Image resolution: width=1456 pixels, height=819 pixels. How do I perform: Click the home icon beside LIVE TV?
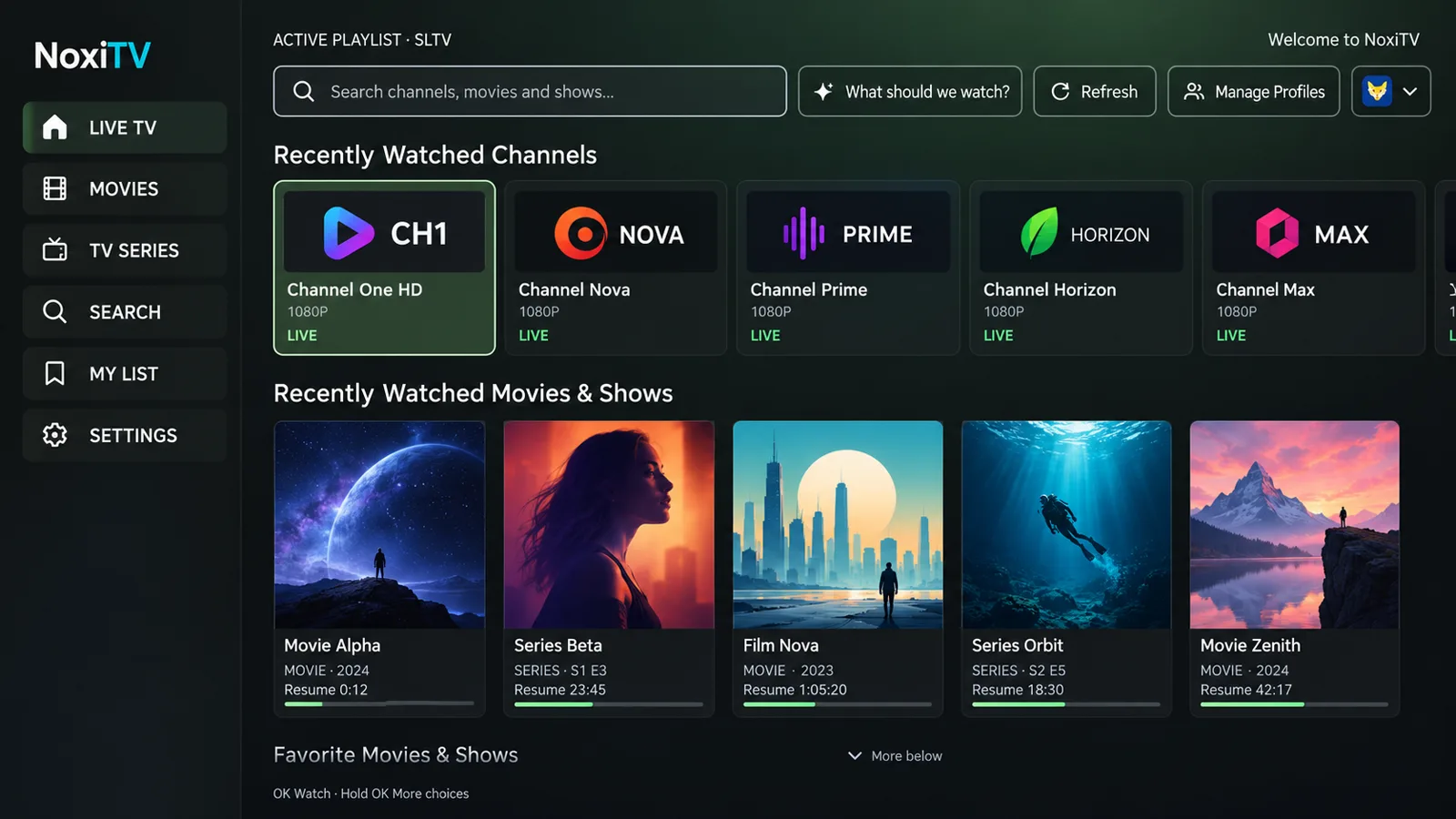55,127
